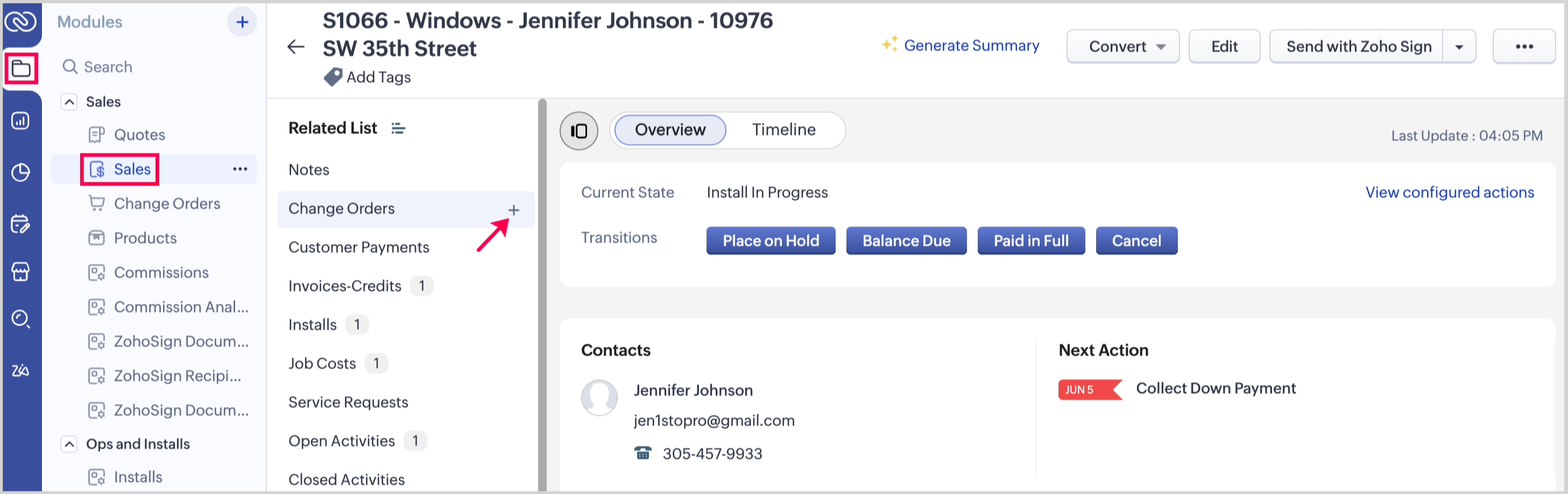The width and height of the screenshot is (1568, 494).
Task: Click the Related List settings icon
Action: (398, 129)
